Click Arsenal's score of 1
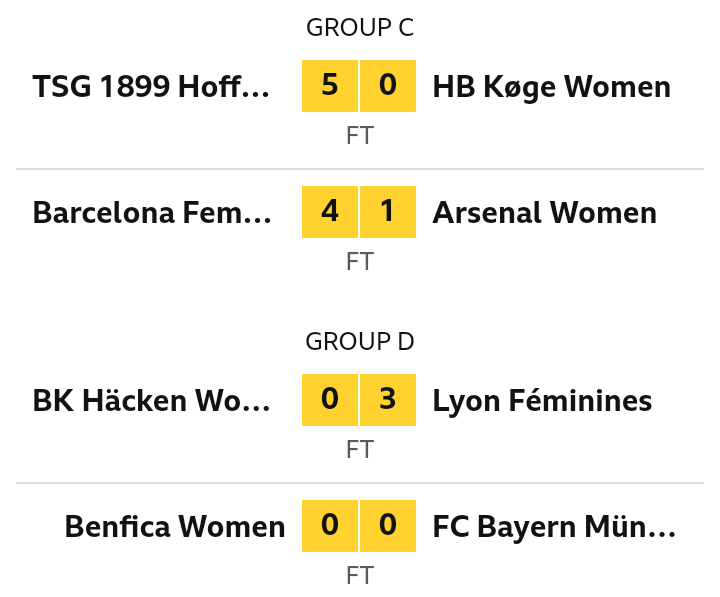This screenshot has width=720, height=597. pos(388,212)
